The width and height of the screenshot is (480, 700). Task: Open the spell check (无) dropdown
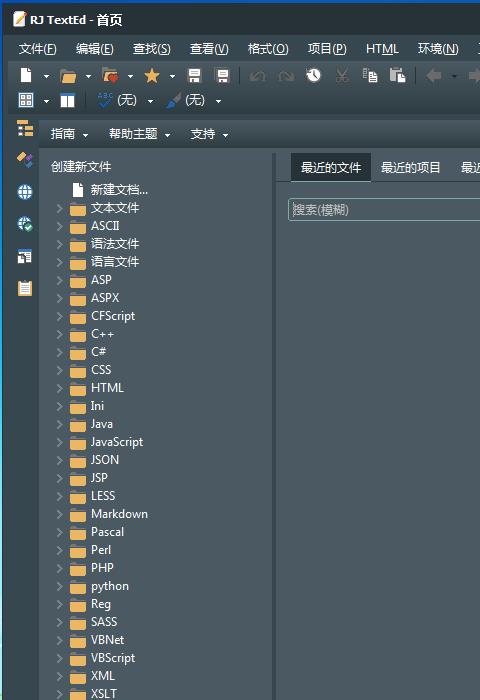coord(150,101)
